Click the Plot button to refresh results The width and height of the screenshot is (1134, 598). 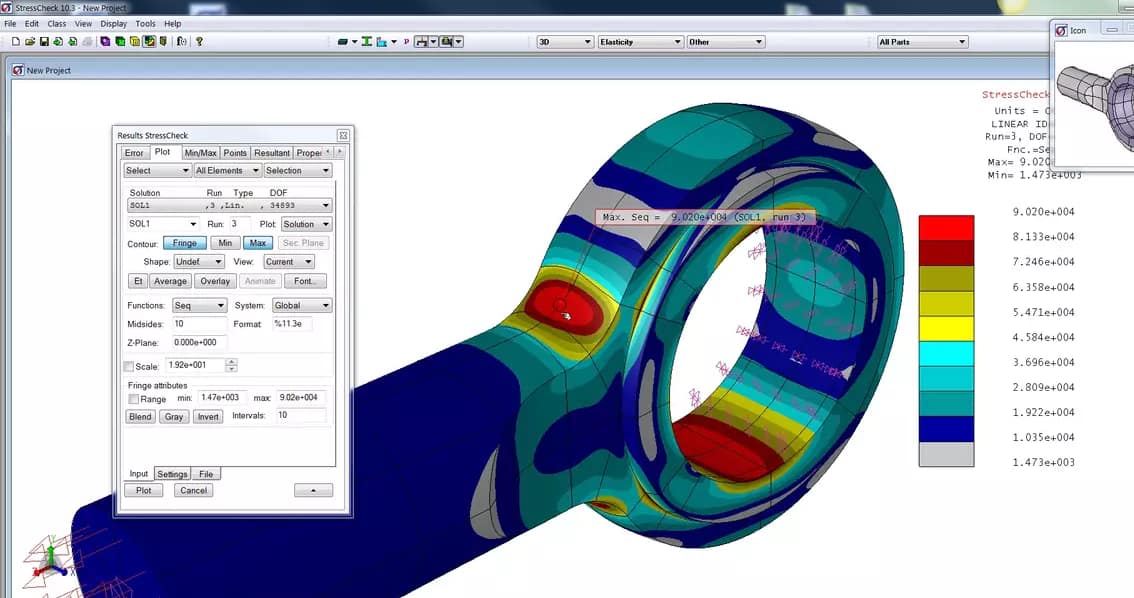pyautogui.click(x=143, y=490)
